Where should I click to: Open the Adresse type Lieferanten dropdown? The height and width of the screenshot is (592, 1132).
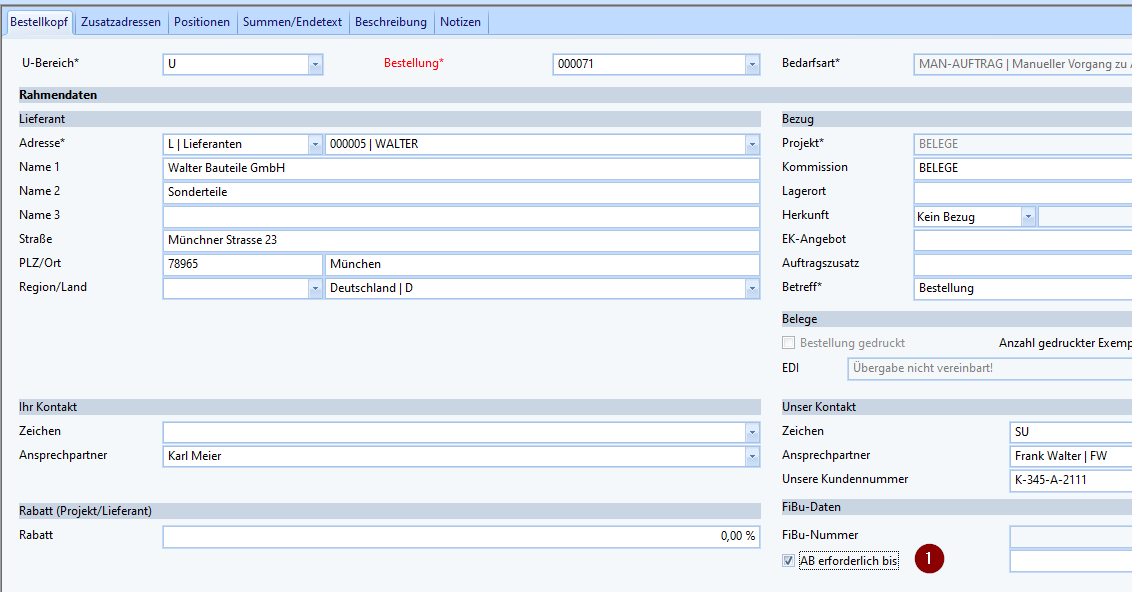[x=315, y=144]
